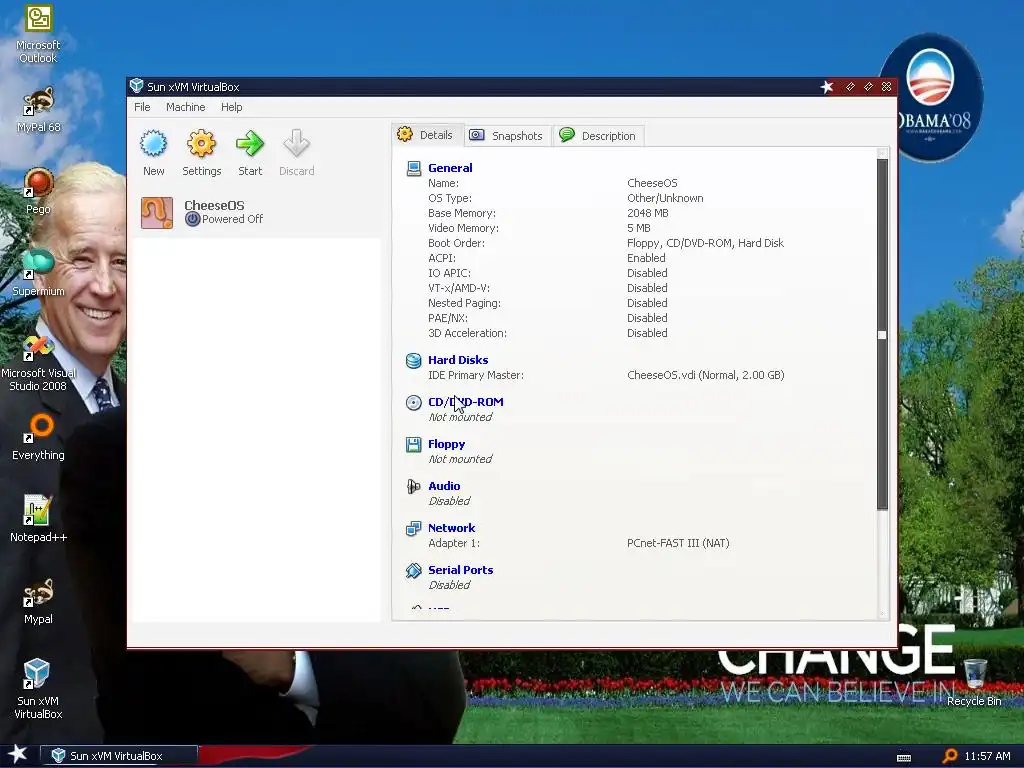The image size is (1024, 768).
Task: Click Sun xVM VirtualBox taskbar button
Action: coord(120,756)
